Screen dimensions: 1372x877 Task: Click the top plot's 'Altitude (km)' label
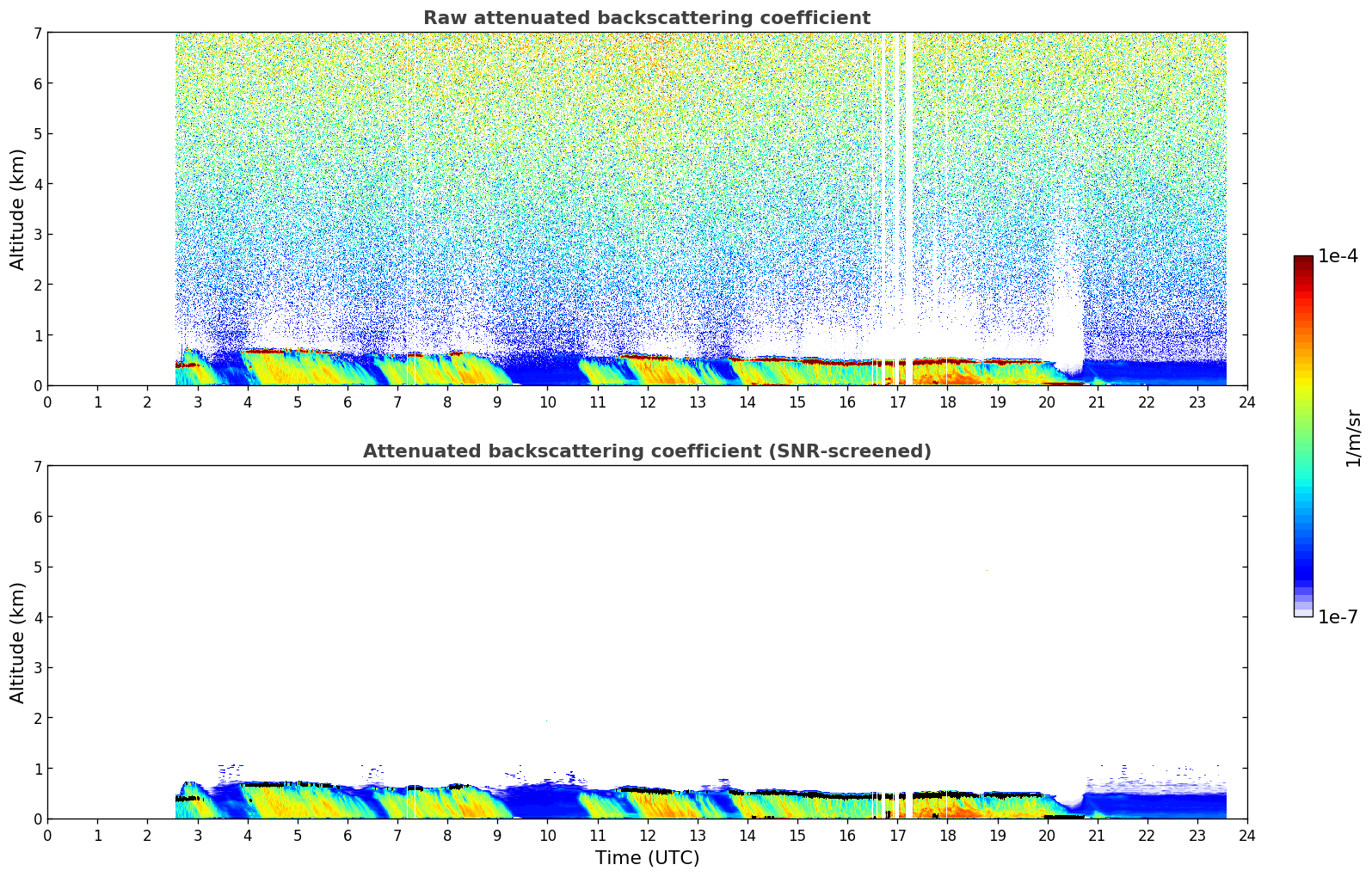[18, 209]
